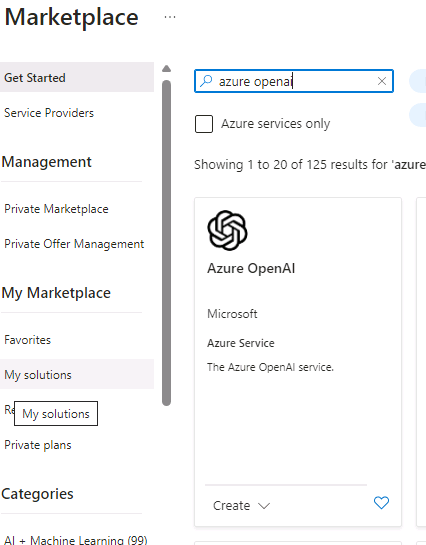Click the sidebar vertical scrollbar

pos(166,243)
